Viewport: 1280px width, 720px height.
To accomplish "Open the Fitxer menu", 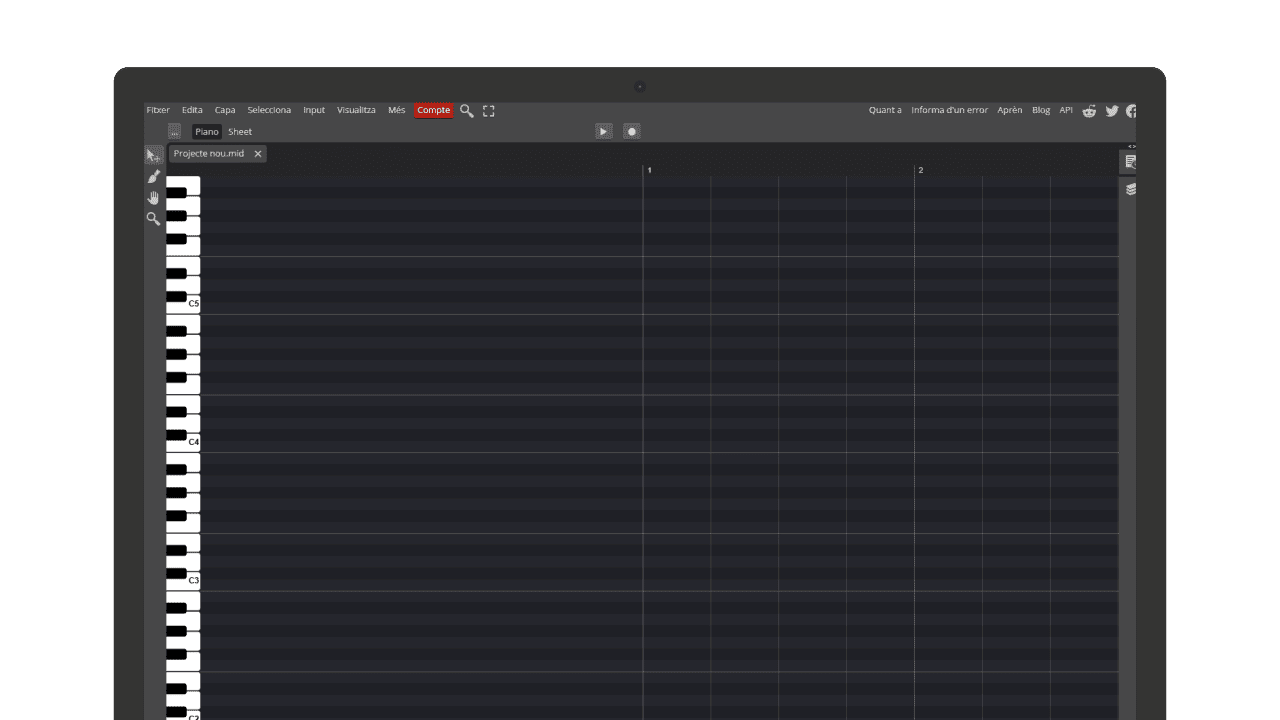I will (157, 110).
